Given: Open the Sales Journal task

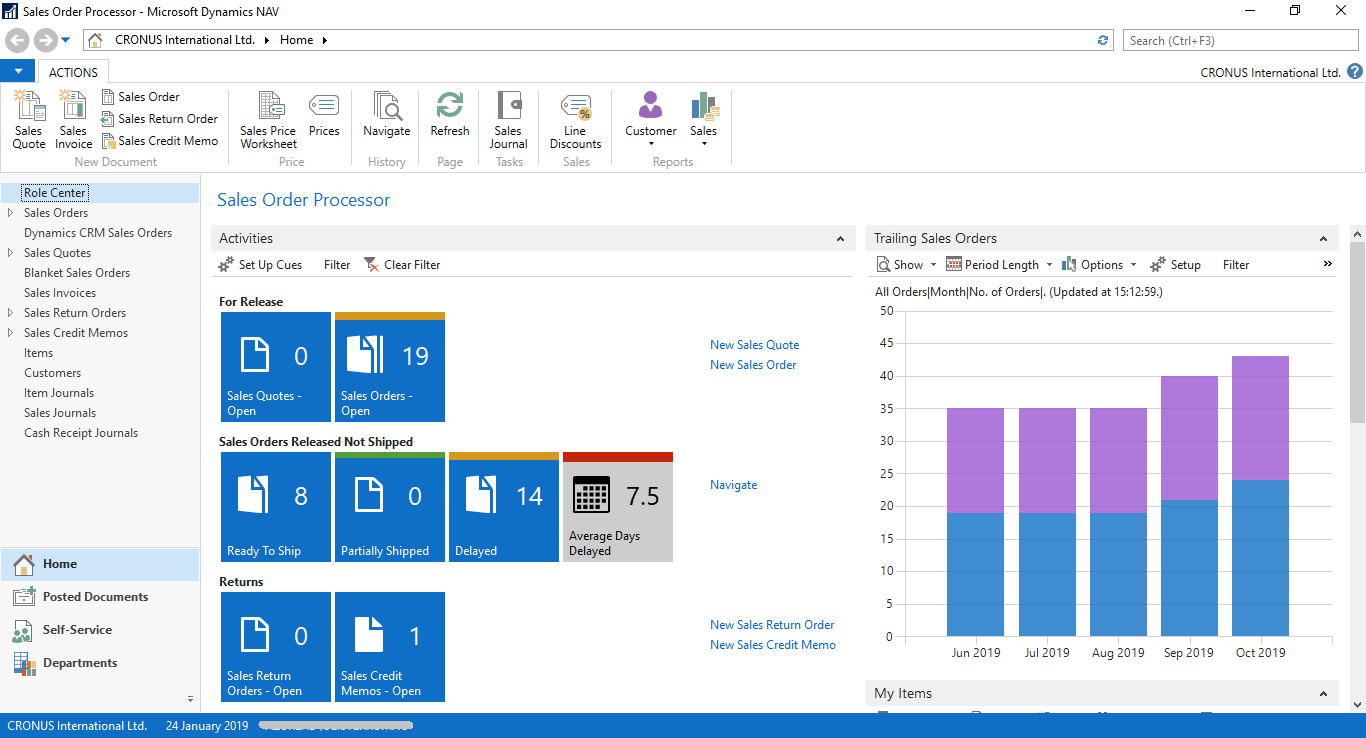Looking at the screenshot, I should coord(508,120).
